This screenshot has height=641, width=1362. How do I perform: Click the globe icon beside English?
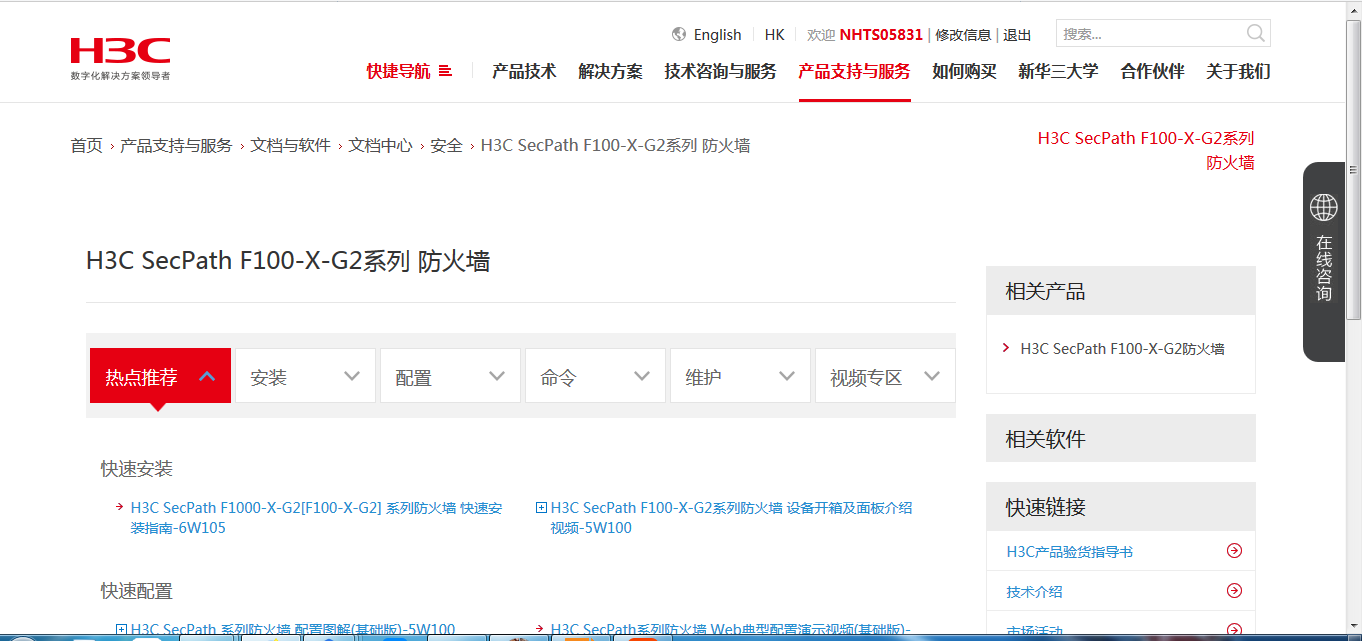click(x=680, y=34)
